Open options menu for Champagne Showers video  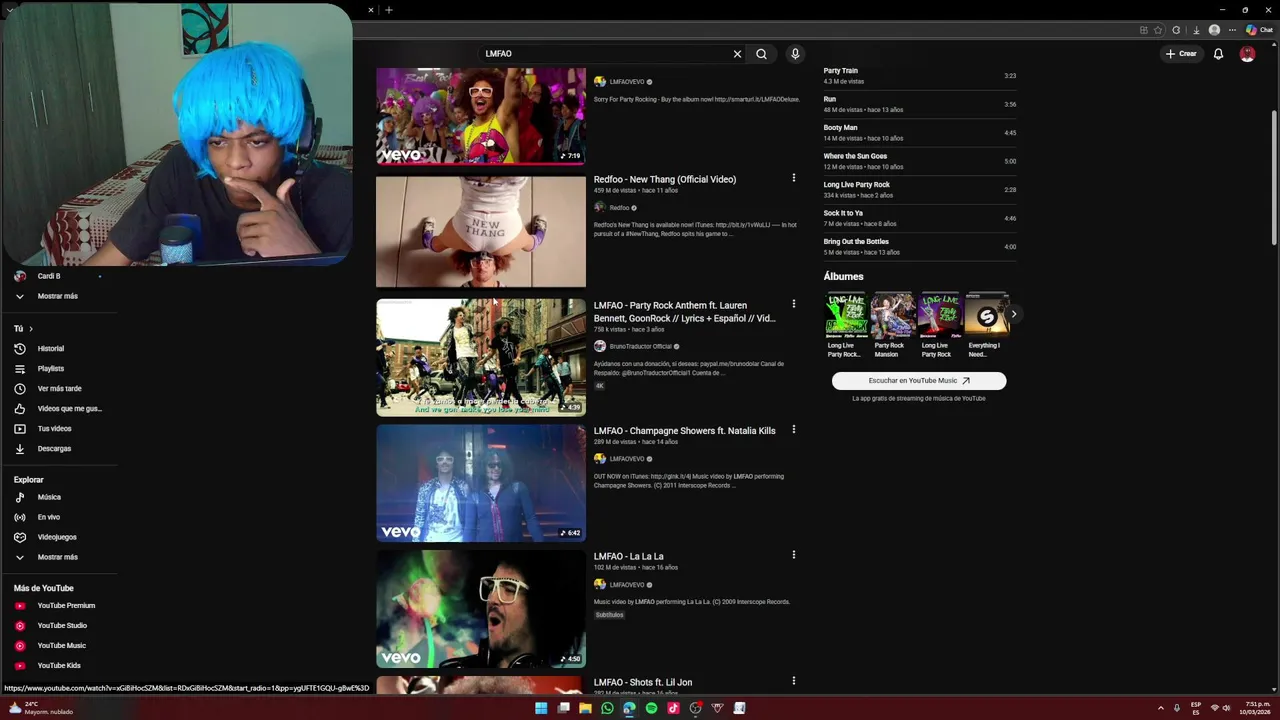pos(794,430)
